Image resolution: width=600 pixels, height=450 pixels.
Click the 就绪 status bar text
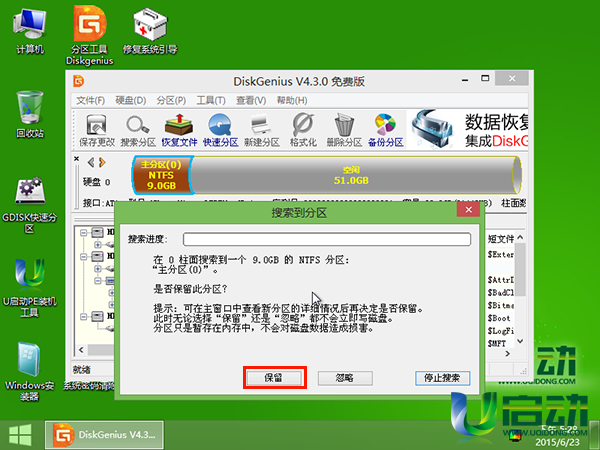pos(82,370)
